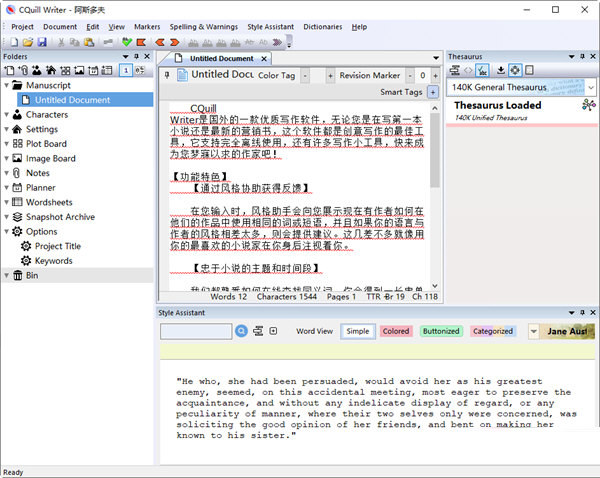Click Color Tag minus button

[x=305, y=75]
